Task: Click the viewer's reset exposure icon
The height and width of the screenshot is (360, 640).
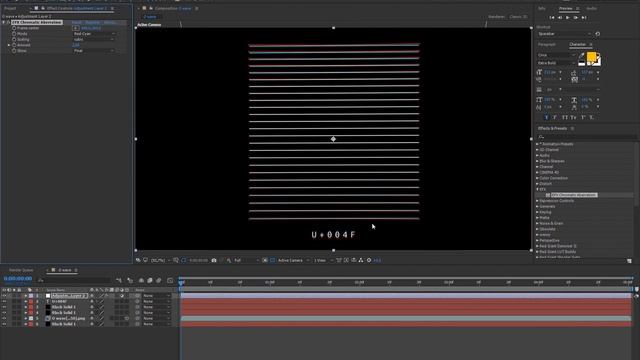Action: [x=369, y=260]
